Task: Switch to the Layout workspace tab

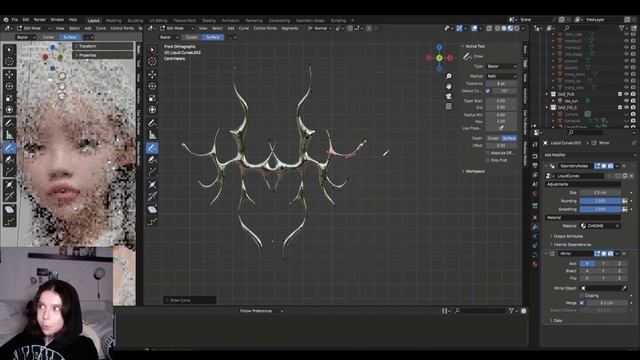Action: [93, 20]
